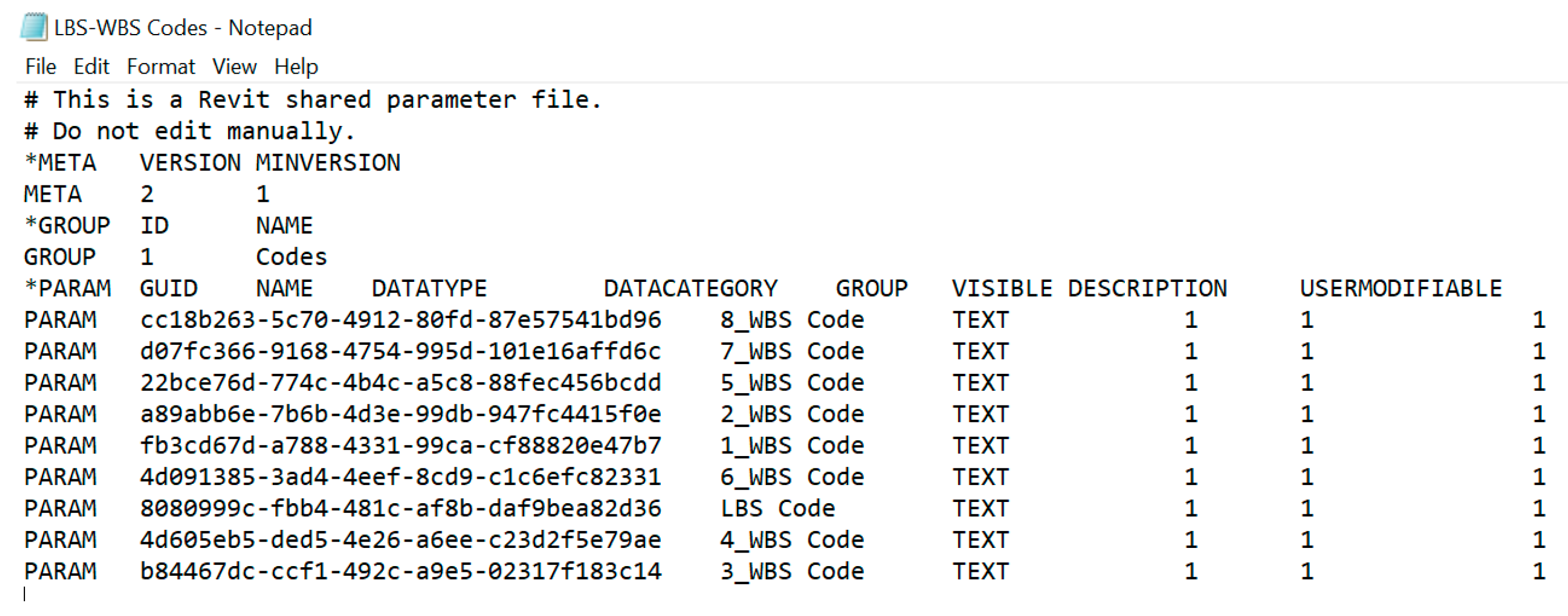The width and height of the screenshot is (1568, 616).
Task: Click the text '8_WBS Code'
Action: pyautogui.click(x=791, y=320)
